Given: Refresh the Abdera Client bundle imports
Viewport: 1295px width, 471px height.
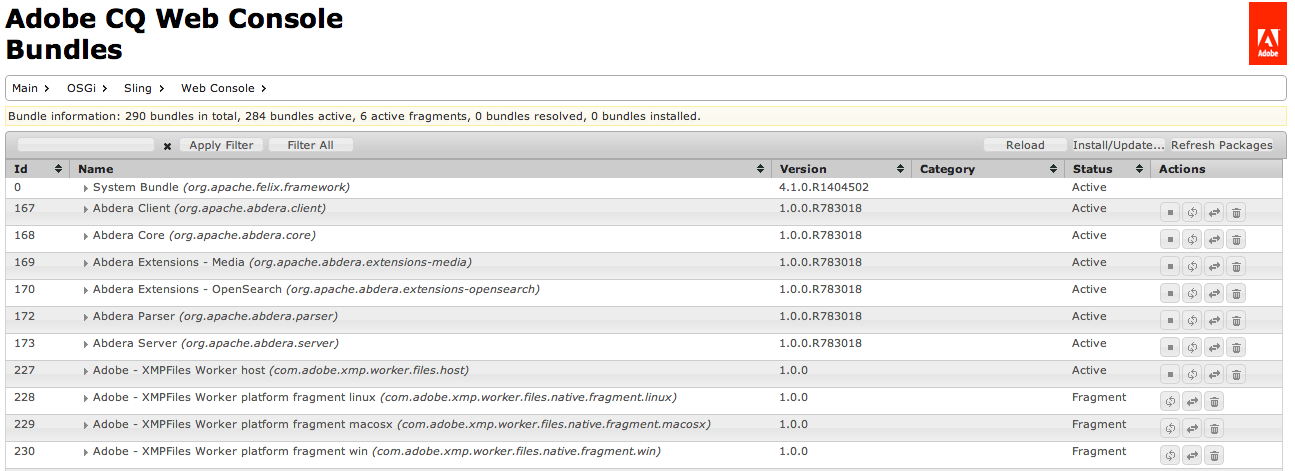Looking at the screenshot, I should tap(1192, 212).
